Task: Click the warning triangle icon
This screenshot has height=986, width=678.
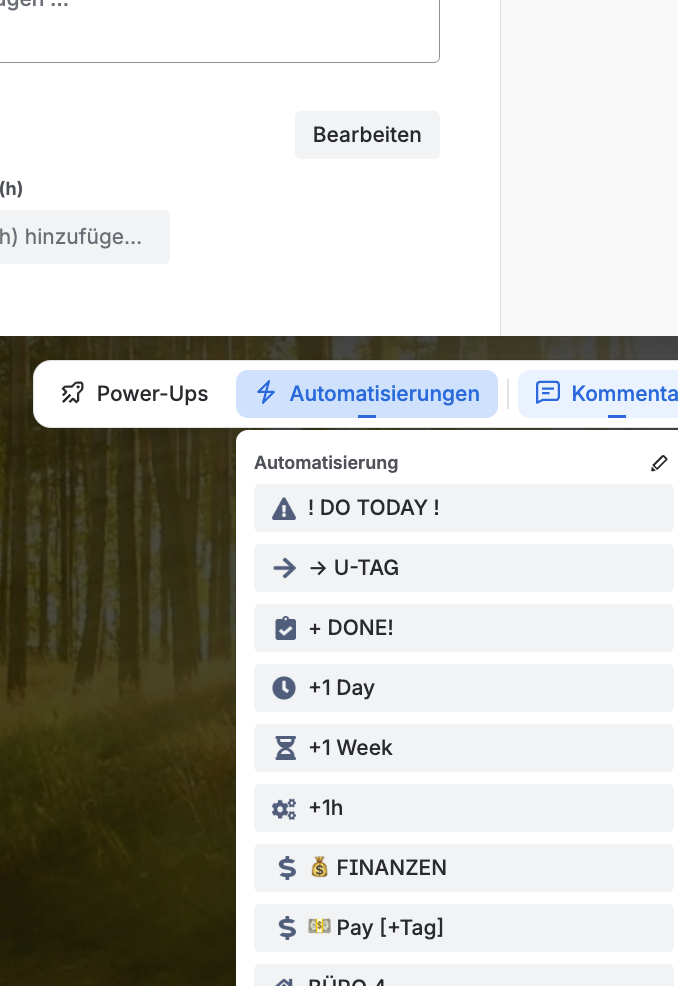Action: 284,508
